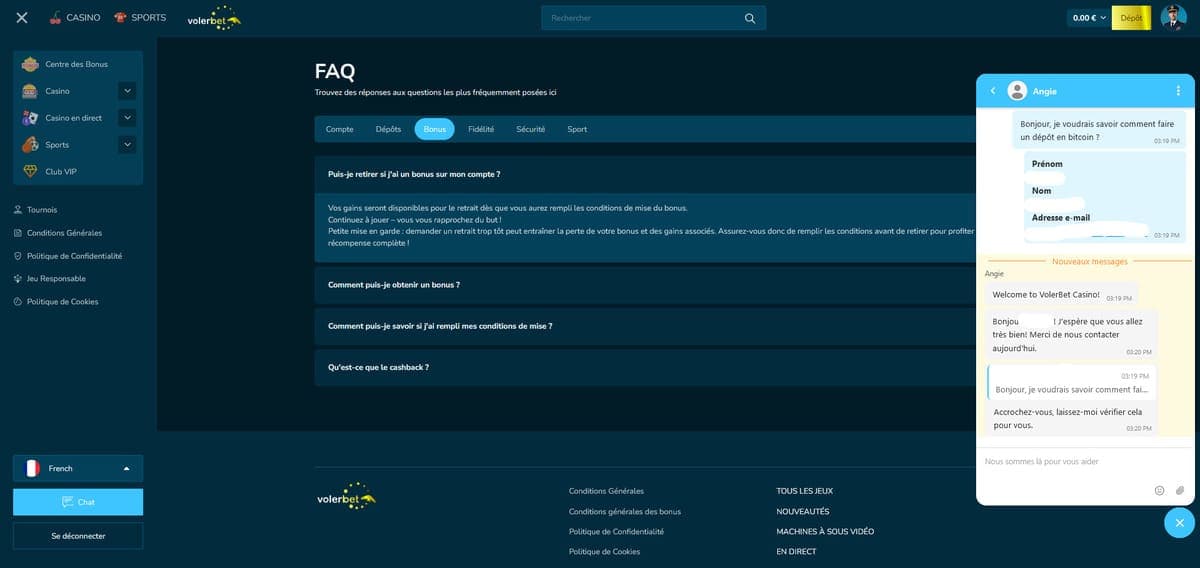
Task: Click the Club VIP diamond icon
Action: coord(30,171)
